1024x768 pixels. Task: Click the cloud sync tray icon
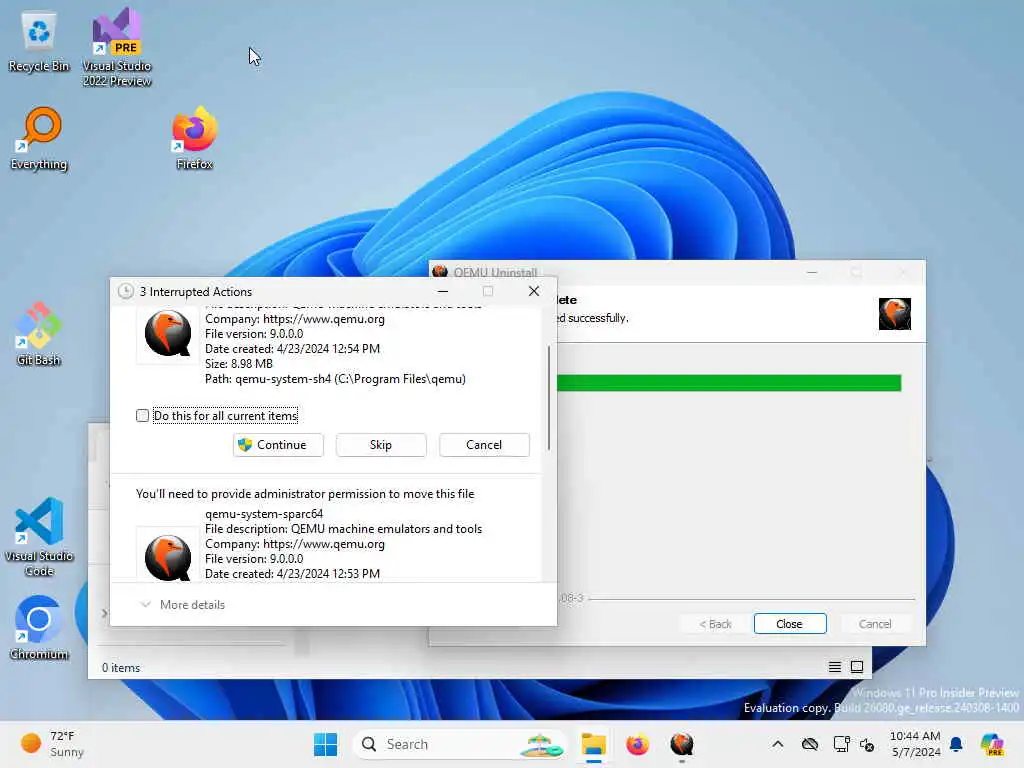click(810, 744)
